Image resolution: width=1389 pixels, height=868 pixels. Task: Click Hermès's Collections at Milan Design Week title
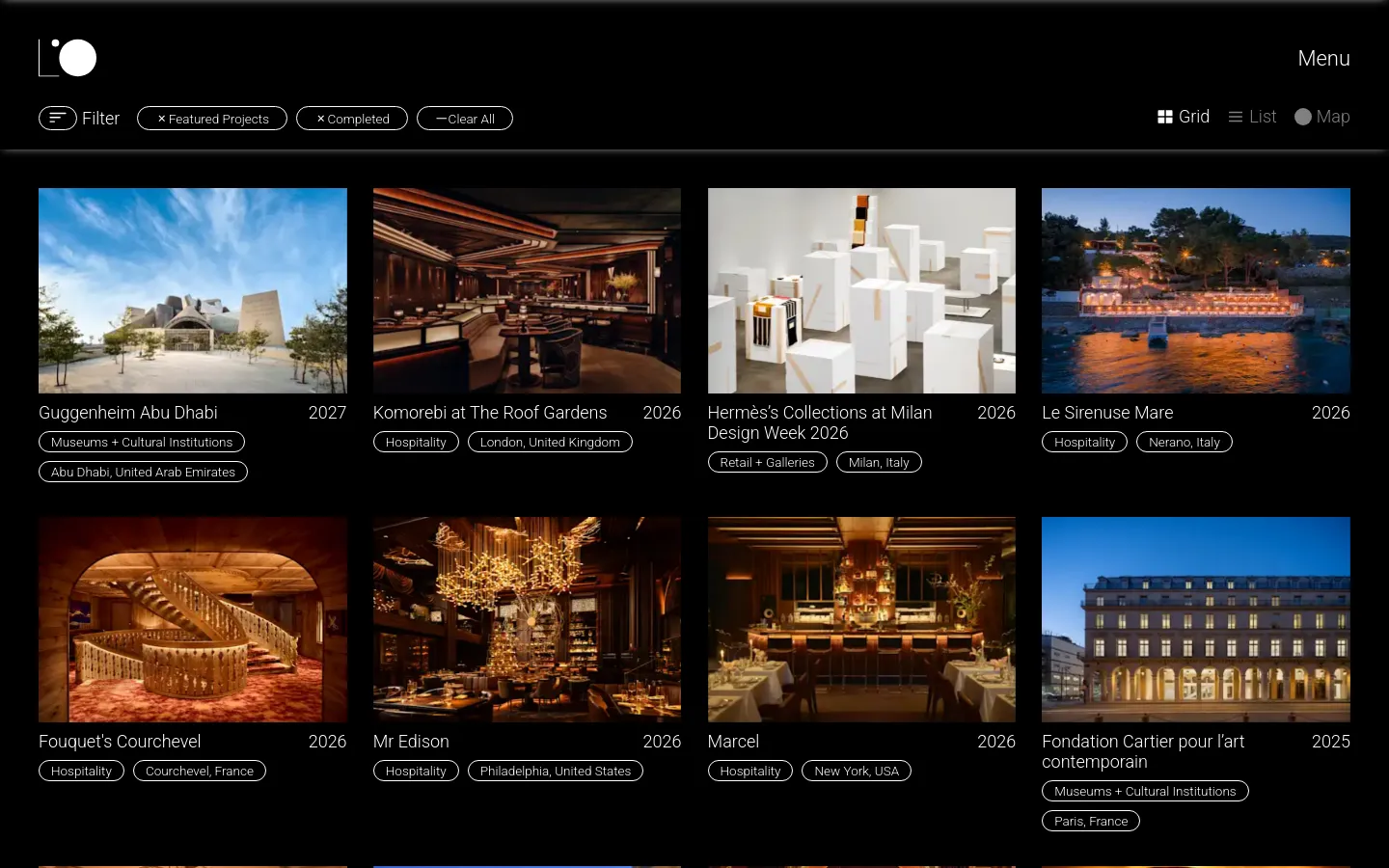click(x=820, y=422)
